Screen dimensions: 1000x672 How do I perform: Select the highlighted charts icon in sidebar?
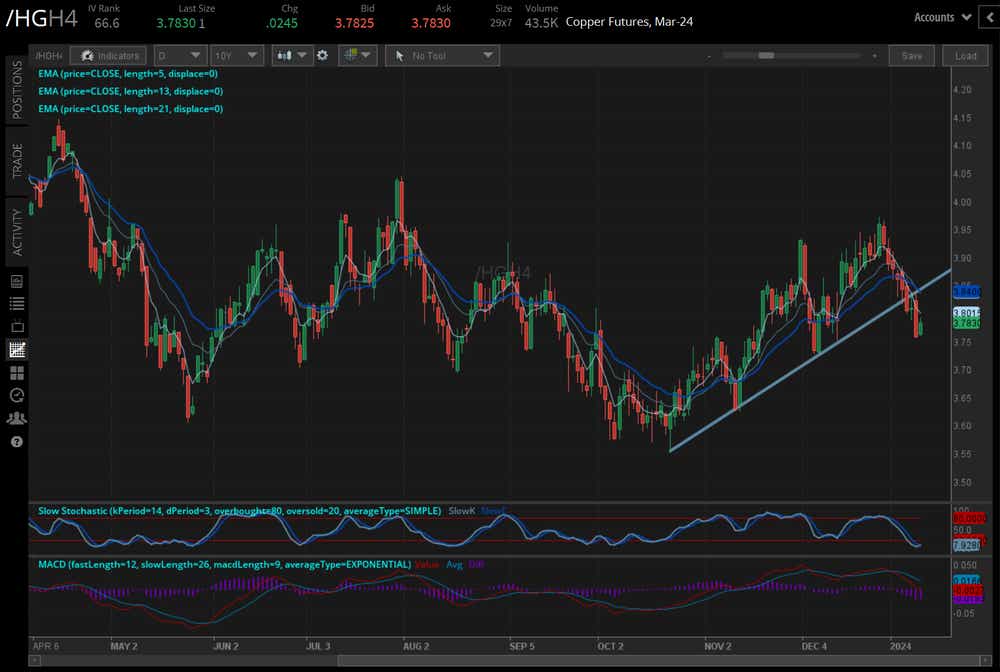[x=17, y=349]
